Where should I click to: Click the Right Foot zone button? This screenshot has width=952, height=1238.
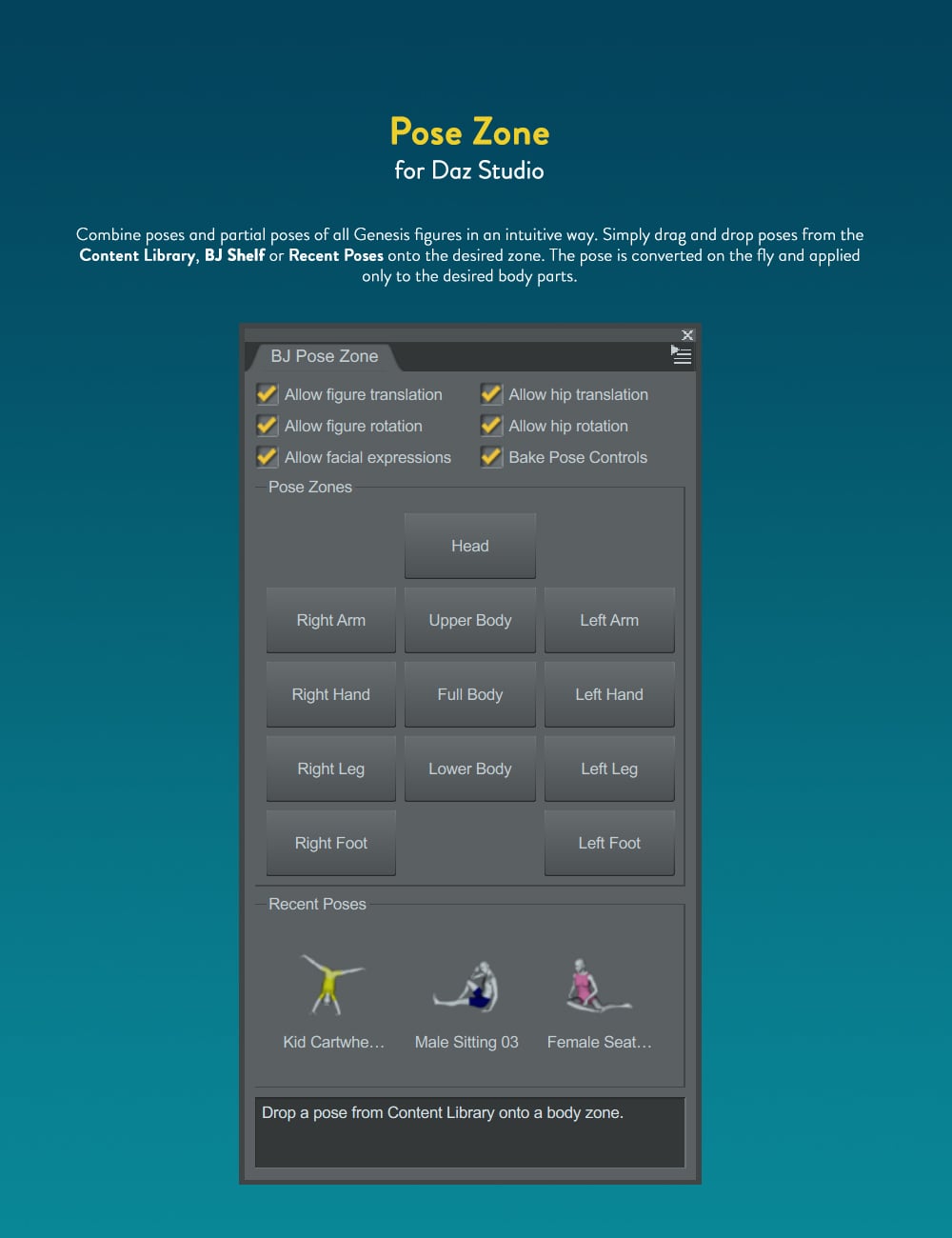coord(331,843)
